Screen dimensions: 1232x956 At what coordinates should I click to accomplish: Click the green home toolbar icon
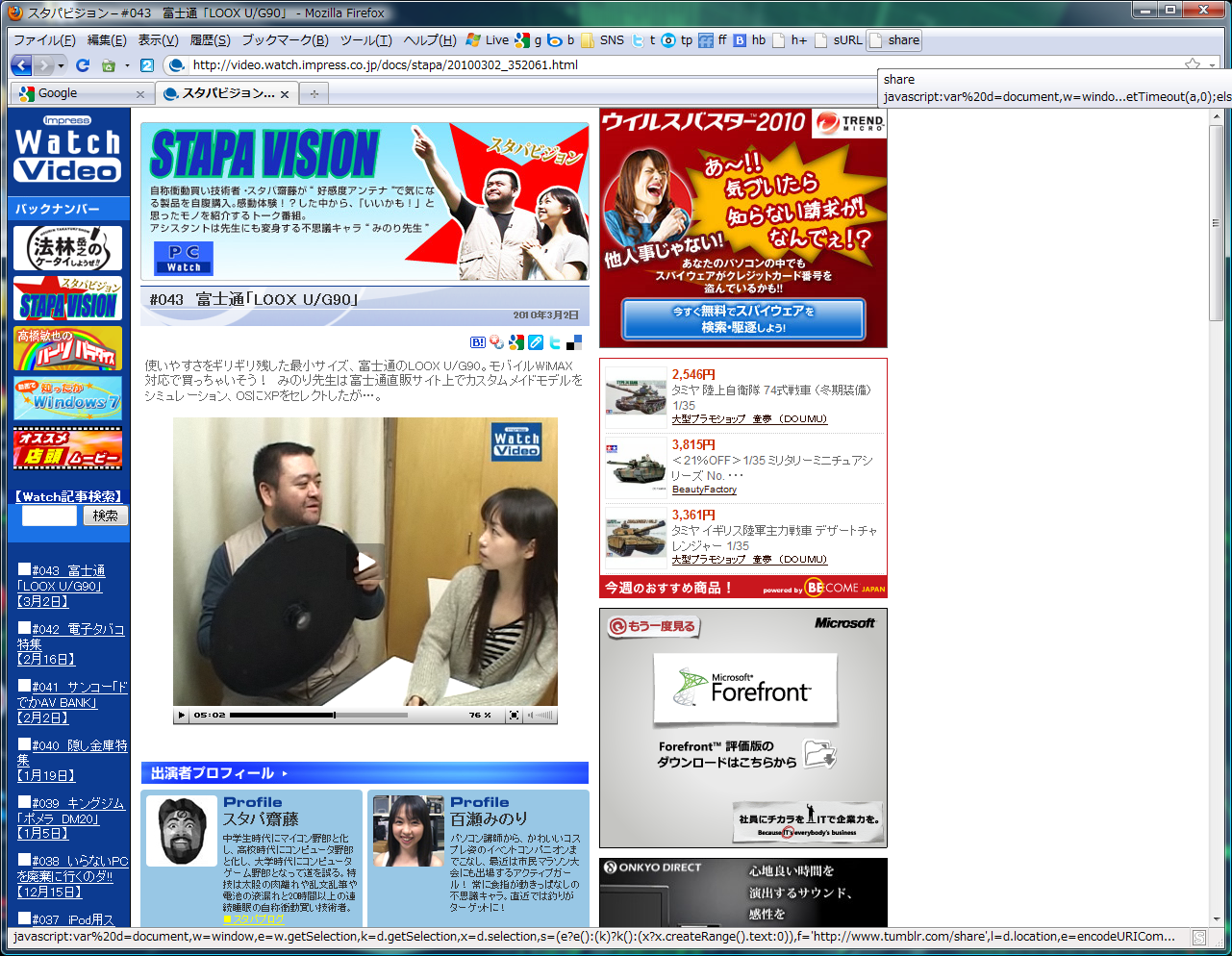109,66
